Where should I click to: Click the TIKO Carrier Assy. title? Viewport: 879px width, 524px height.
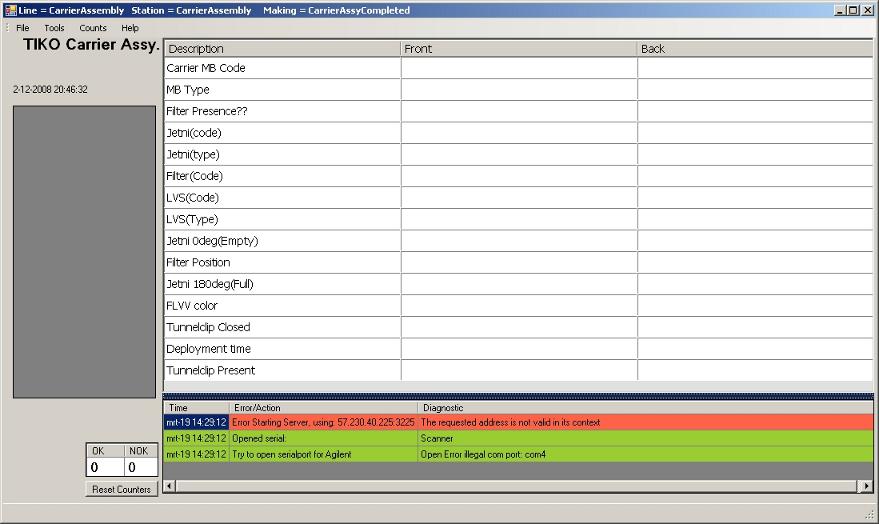91,45
